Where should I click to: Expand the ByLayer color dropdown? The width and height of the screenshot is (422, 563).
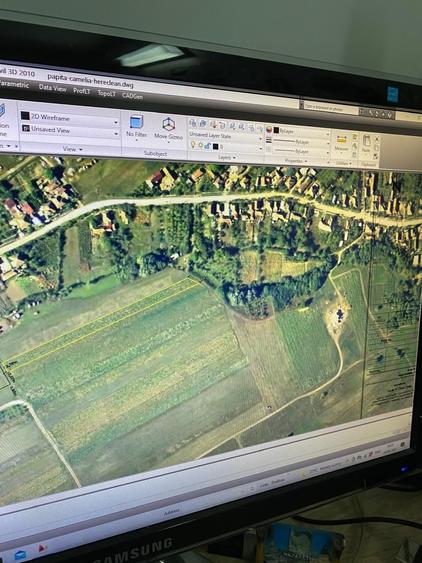[x=328, y=134]
